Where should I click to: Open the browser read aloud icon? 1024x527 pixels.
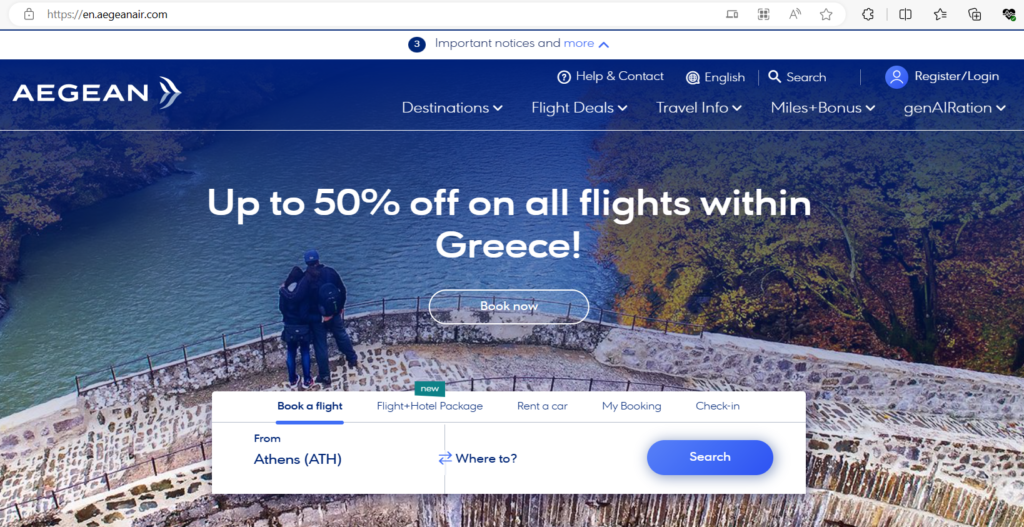coord(795,14)
